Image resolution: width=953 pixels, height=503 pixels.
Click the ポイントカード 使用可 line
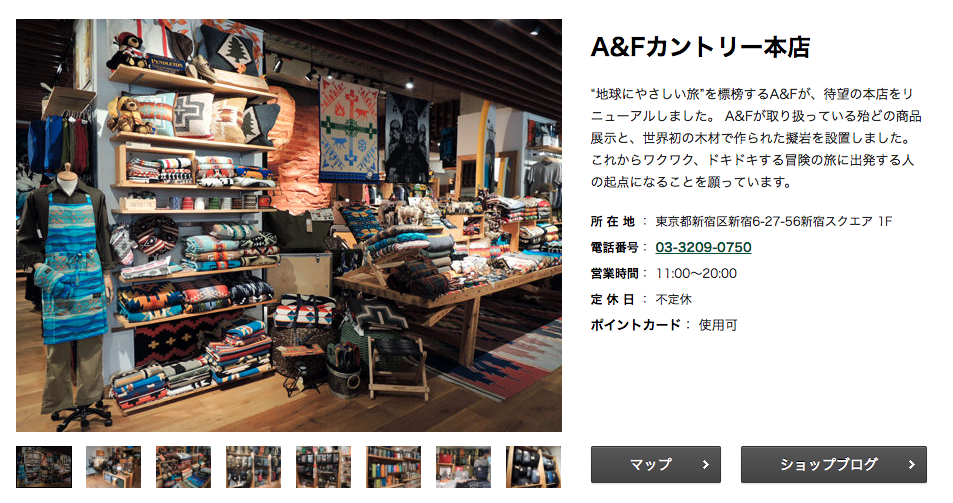(x=664, y=325)
